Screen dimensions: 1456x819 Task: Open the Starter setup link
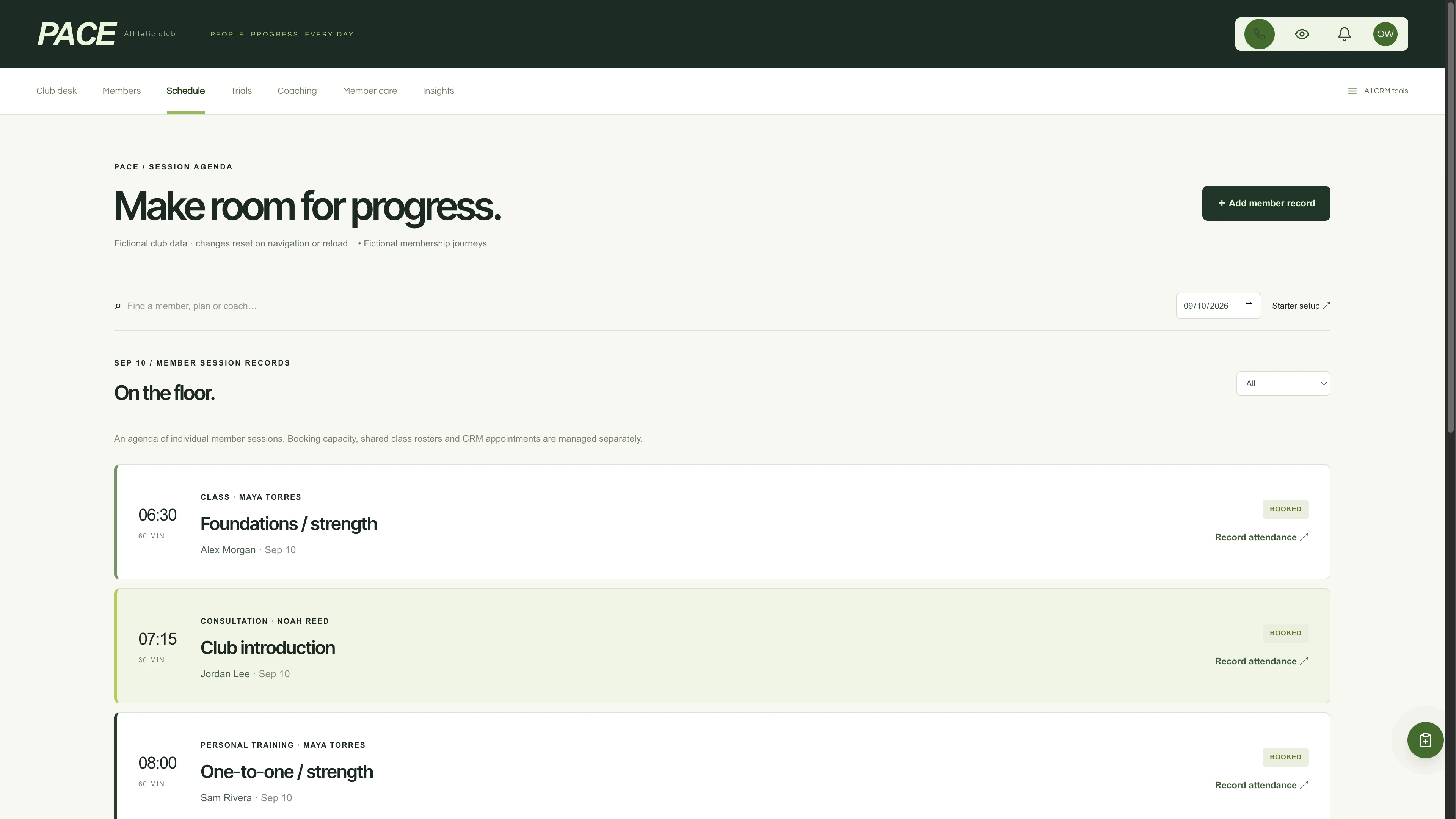point(1301,306)
